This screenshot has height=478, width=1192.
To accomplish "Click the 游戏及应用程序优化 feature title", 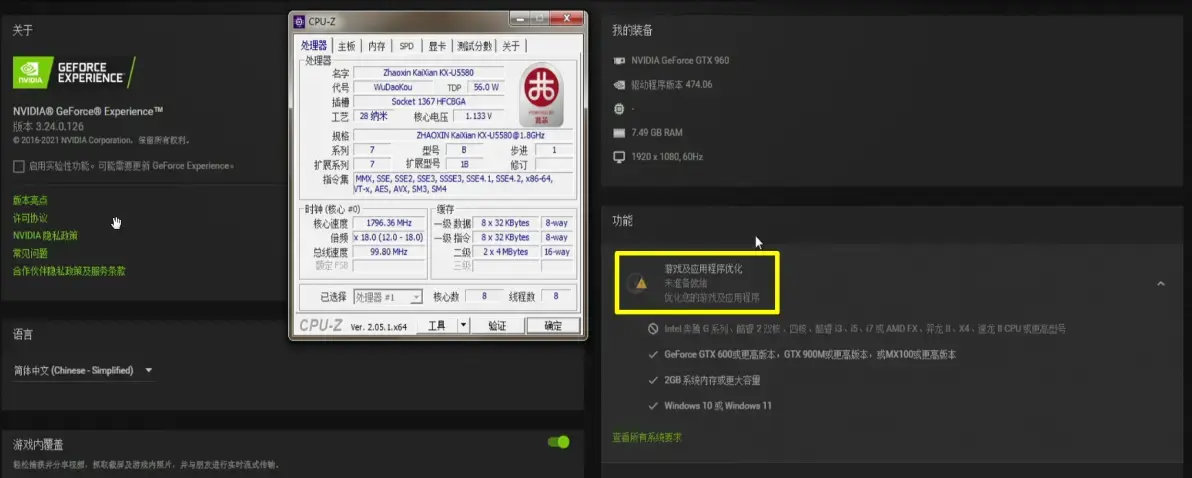I will 703,269.
